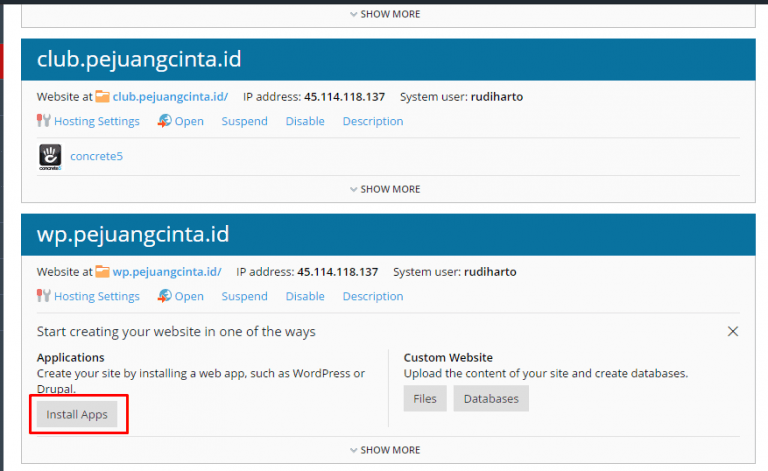Viewport: 768px width, 471px height.
Task: Click 'Start creating your website in one of the ways'
Action: click(176, 332)
